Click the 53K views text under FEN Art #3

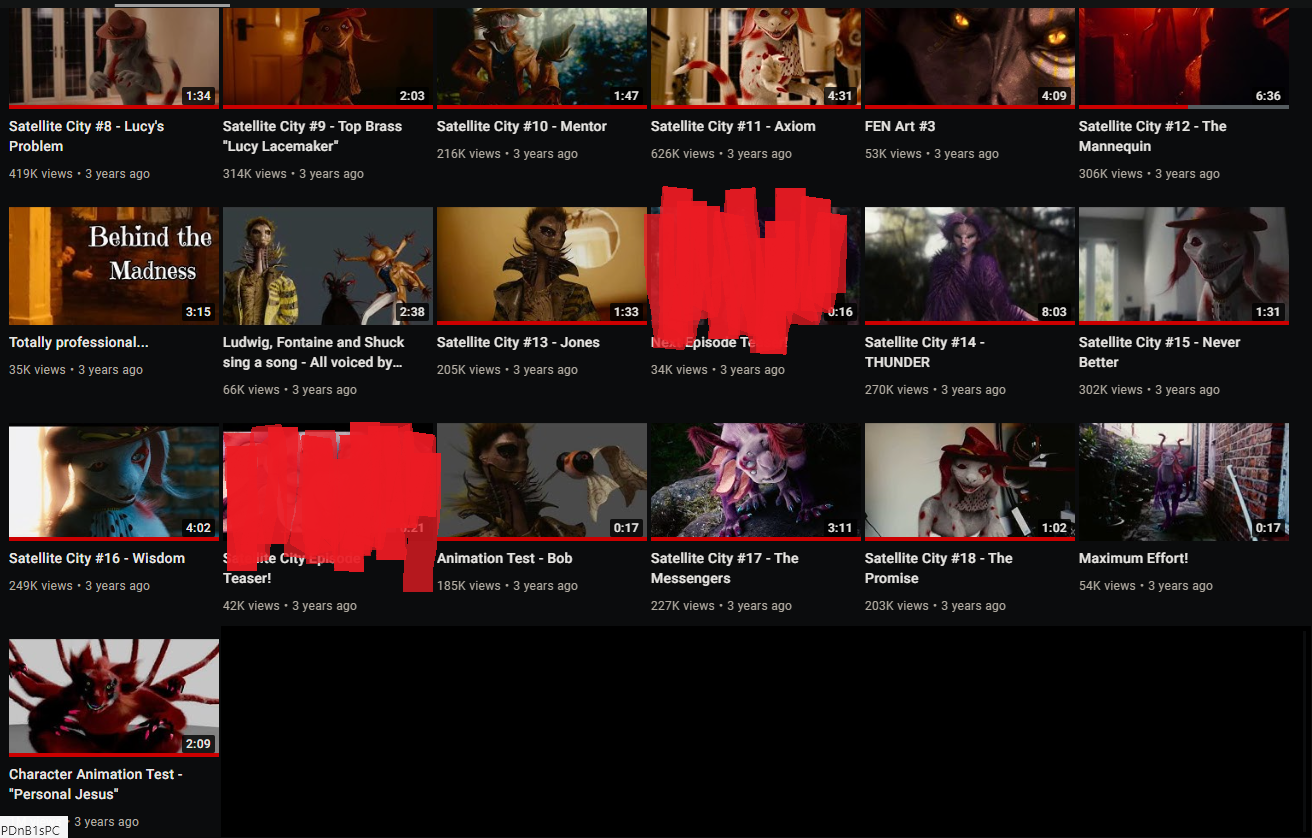click(x=893, y=154)
